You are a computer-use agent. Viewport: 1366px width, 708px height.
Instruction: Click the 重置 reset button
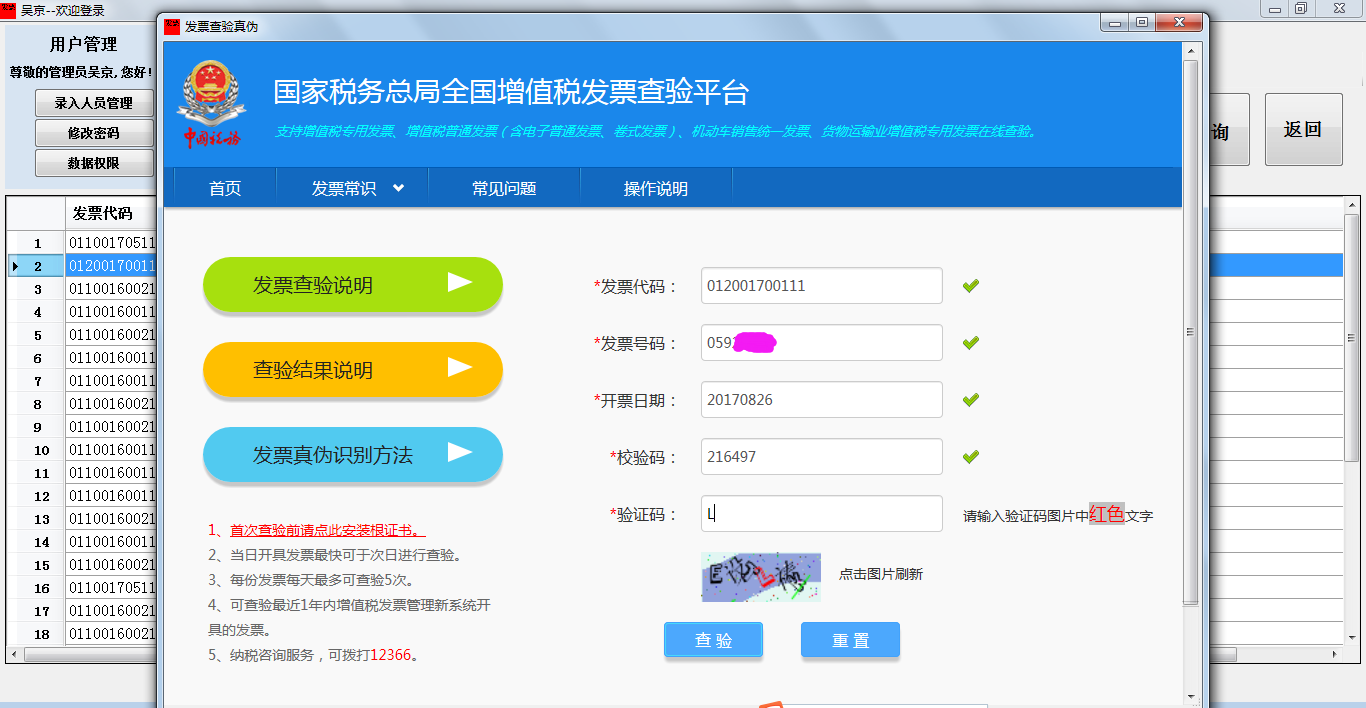tap(850, 640)
